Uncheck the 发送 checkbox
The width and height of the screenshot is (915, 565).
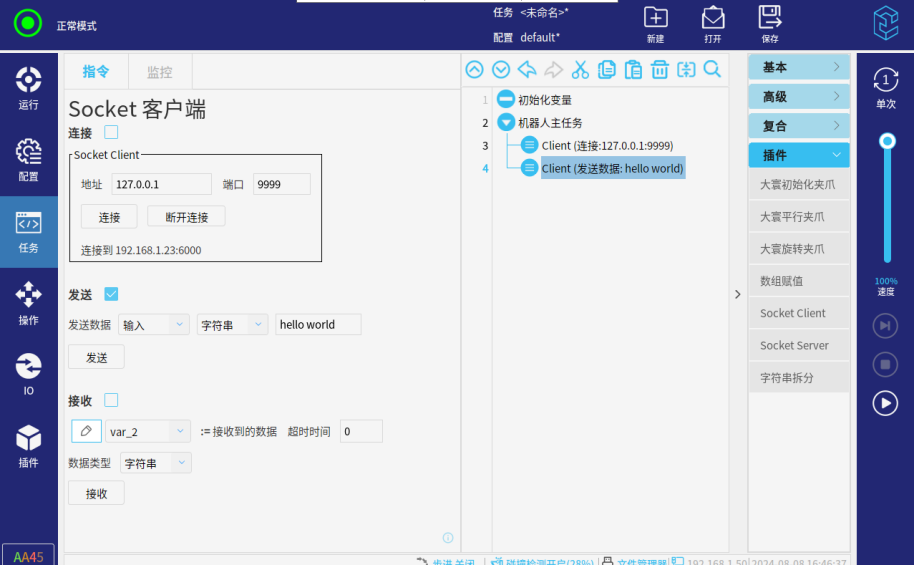(x=112, y=294)
